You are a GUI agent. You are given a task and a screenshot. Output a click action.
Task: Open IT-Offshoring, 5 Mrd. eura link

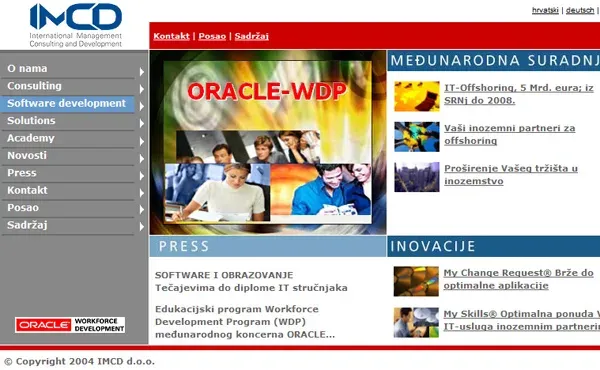(518, 94)
